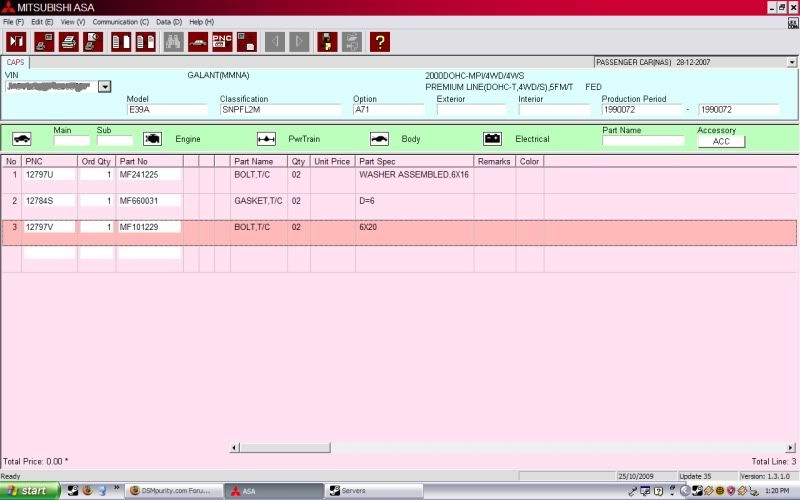The image size is (800, 500).
Task: Click the print preview toolbar icon
Action: pyautogui.click(x=44, y=42)
